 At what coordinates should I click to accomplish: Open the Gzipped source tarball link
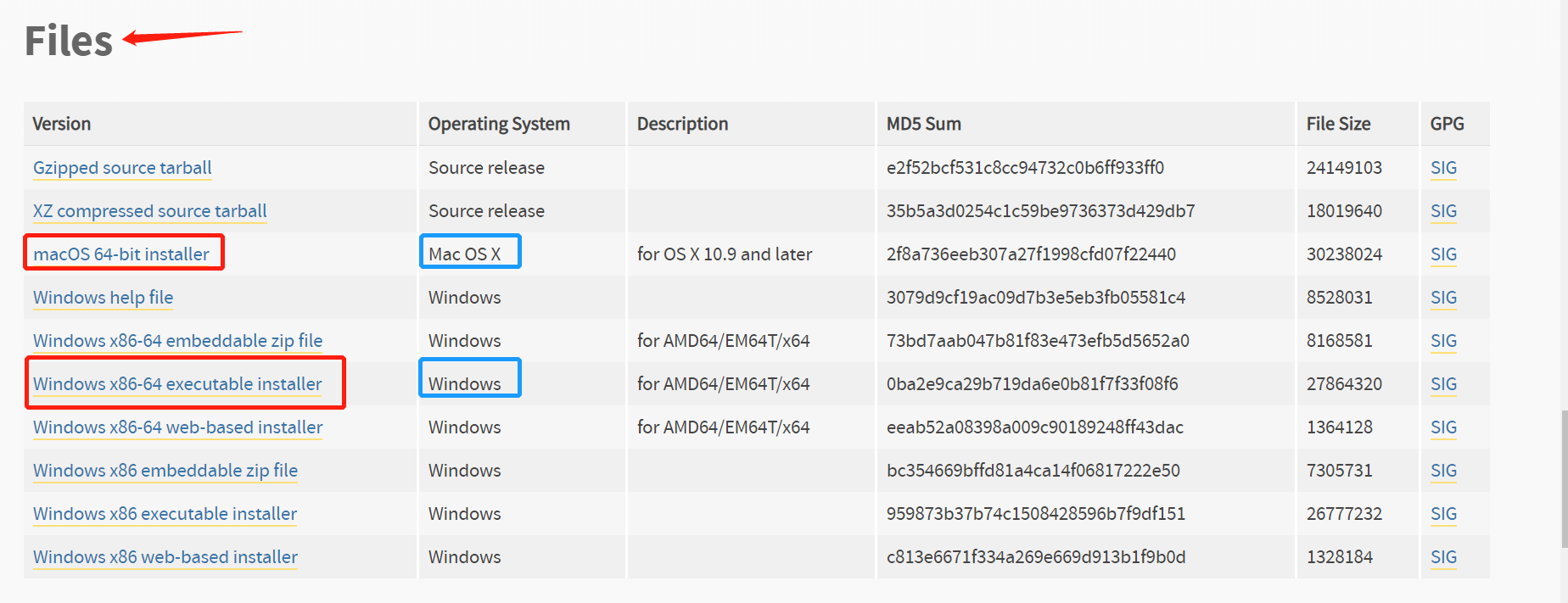(x=122, y=168)
